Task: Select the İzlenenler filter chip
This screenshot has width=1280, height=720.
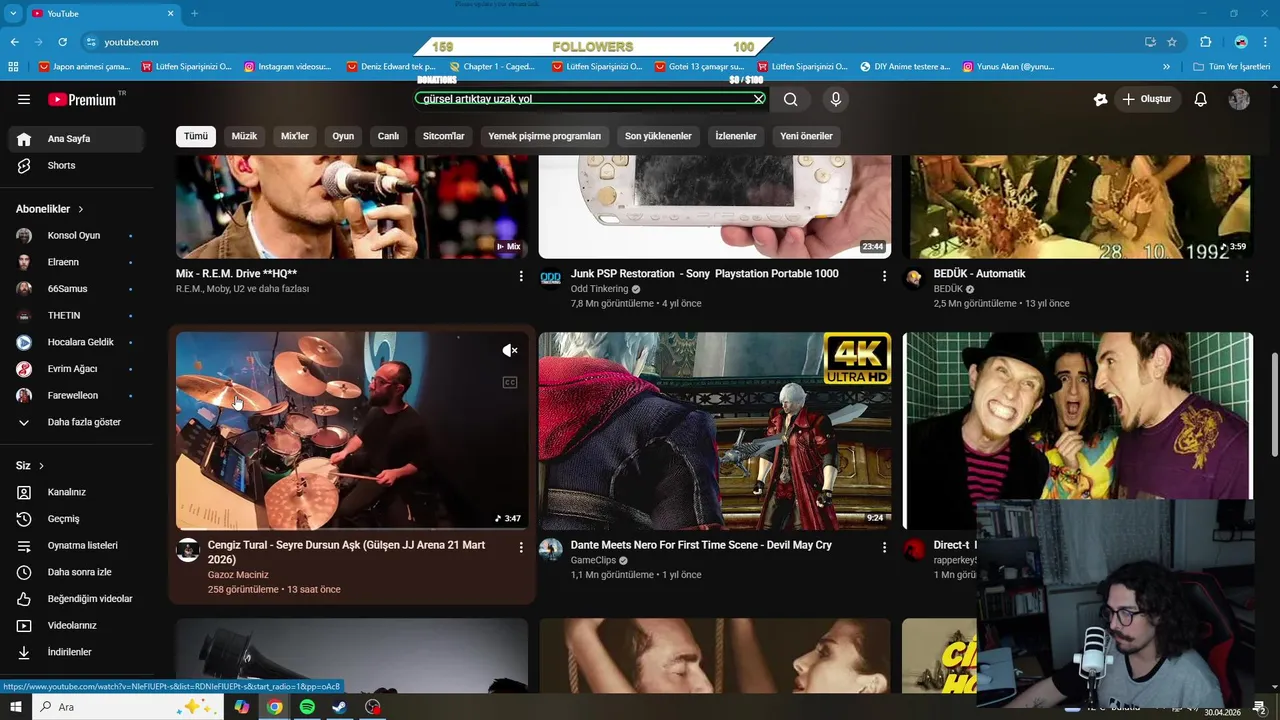Action: coord(736,136)
